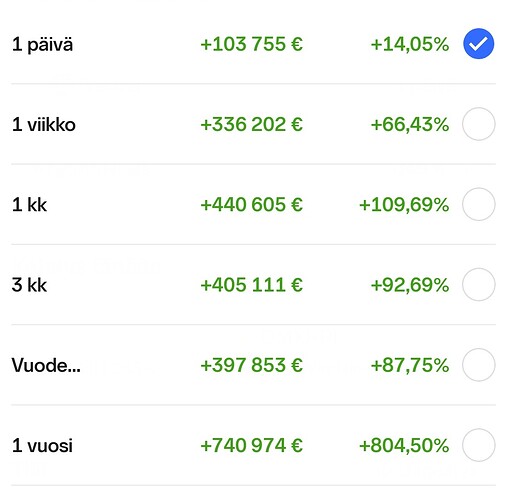Viewport: 507px width, 500px height.
Task: Click the +14,05% percentage value
Action: tap(410, 44)
